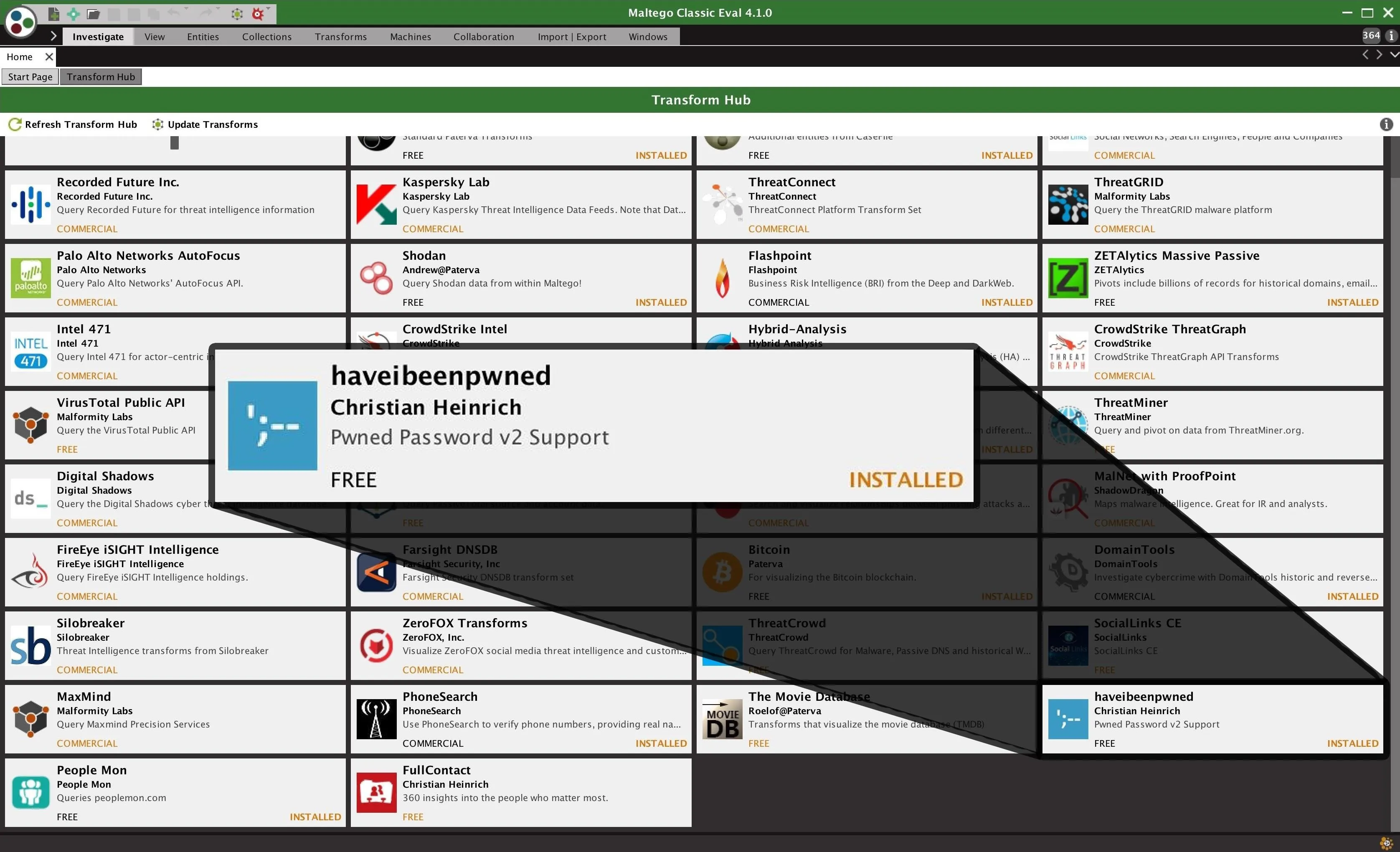The width and height of the screenshot is (1400, 852).
Task: Open the Collaboration tab
Action: tap(484, 37)
